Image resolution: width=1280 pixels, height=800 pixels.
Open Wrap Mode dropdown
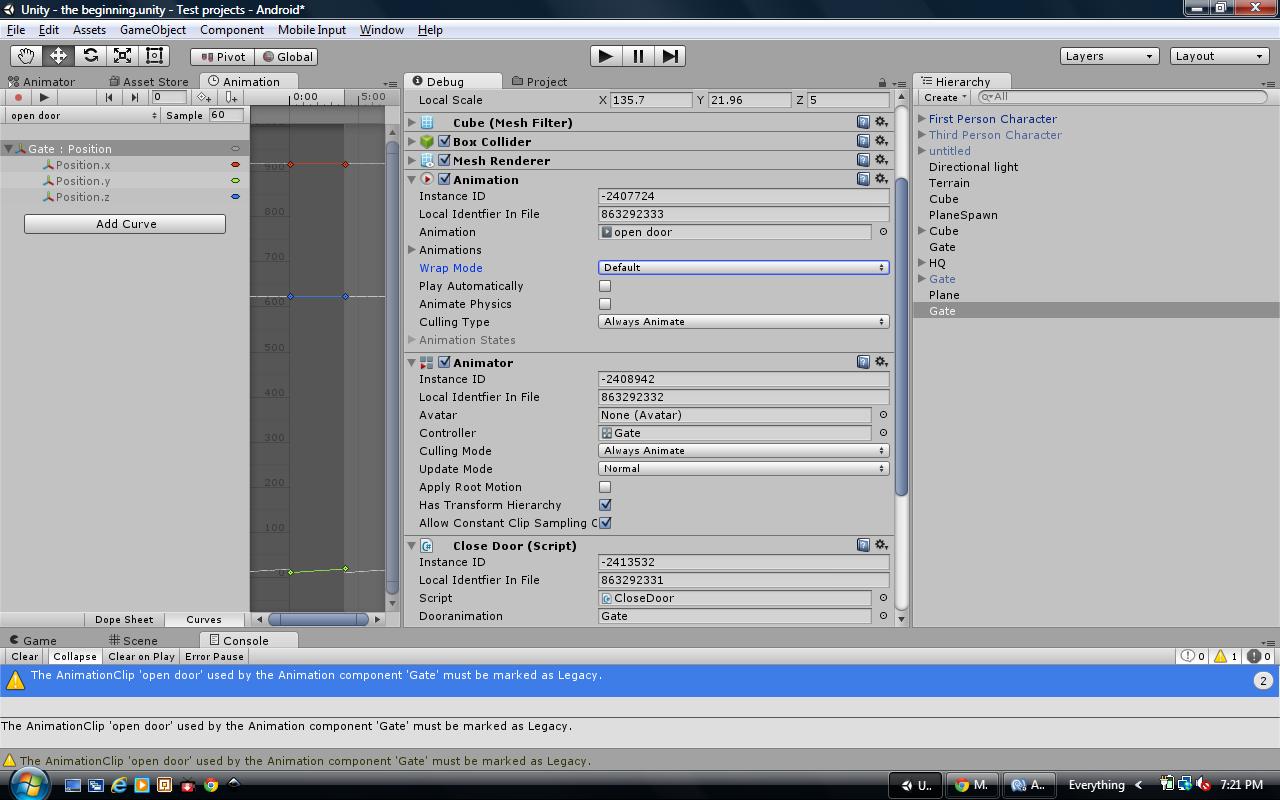click(x=743, y=268)
